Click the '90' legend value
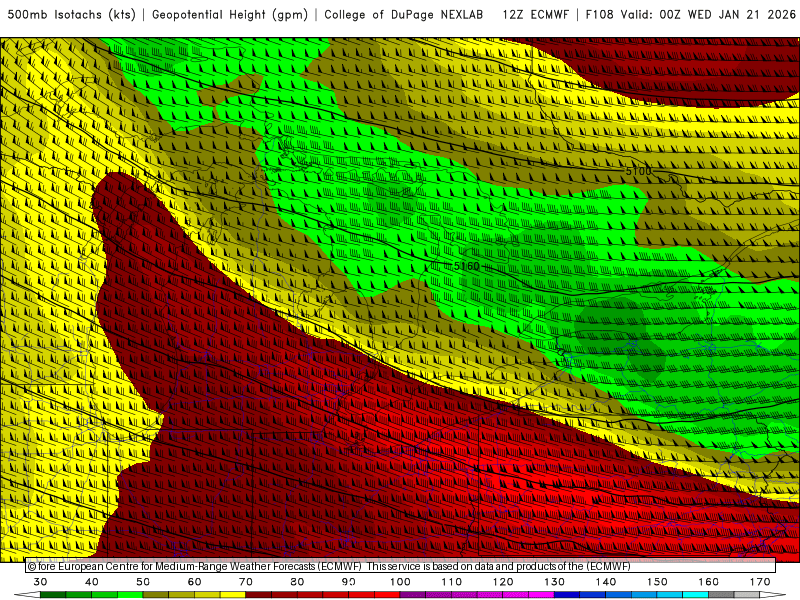Viewport: 800px width, 600px height. (349, 582)
